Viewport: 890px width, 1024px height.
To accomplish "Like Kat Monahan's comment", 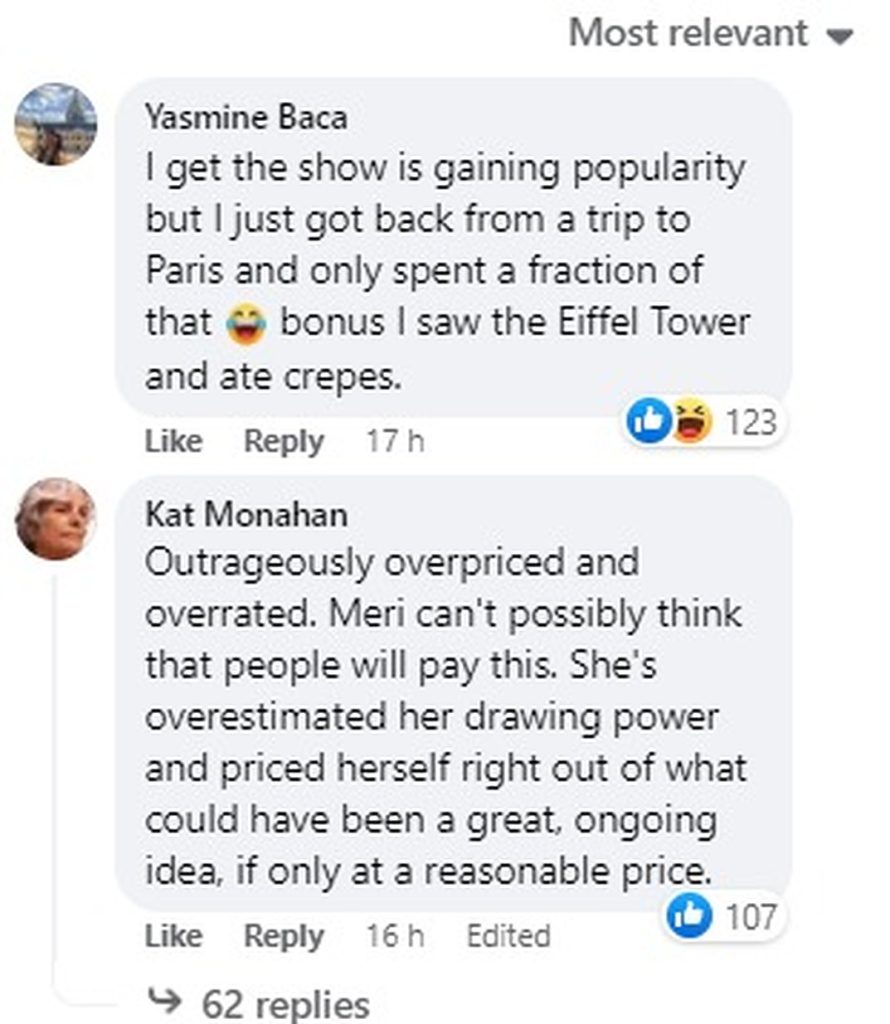I will (x=173, y=936).
